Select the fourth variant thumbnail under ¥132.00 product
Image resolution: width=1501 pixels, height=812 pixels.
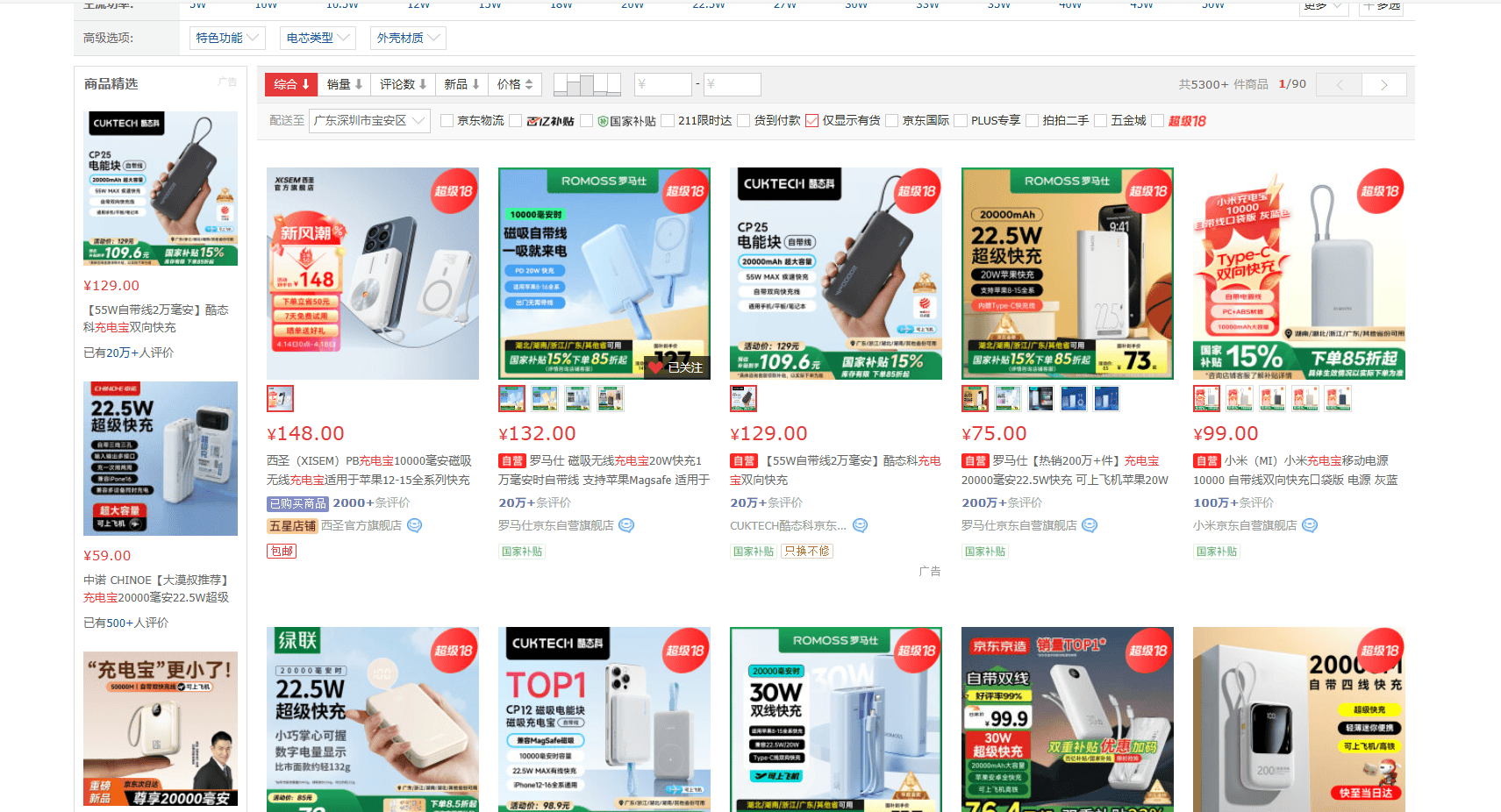[610, 399]
